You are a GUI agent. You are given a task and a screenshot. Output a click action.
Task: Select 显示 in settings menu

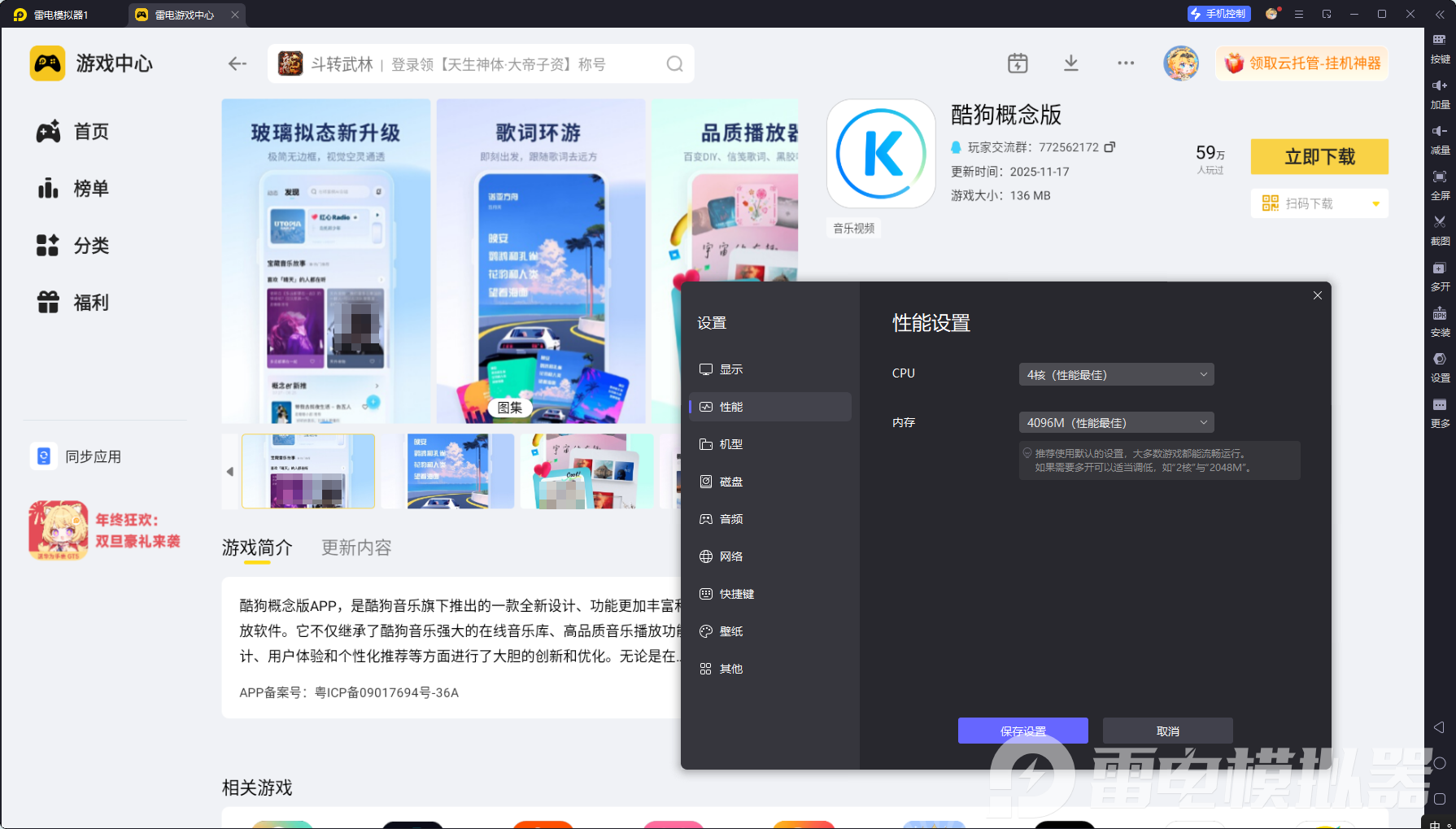730,369
